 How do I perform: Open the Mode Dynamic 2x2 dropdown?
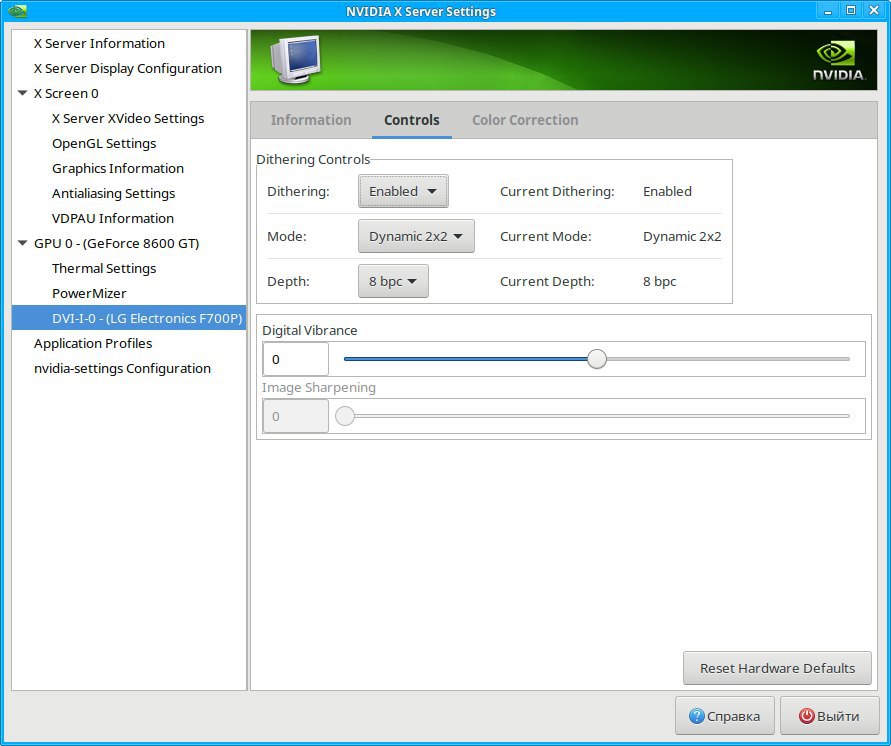coord(416,236)
